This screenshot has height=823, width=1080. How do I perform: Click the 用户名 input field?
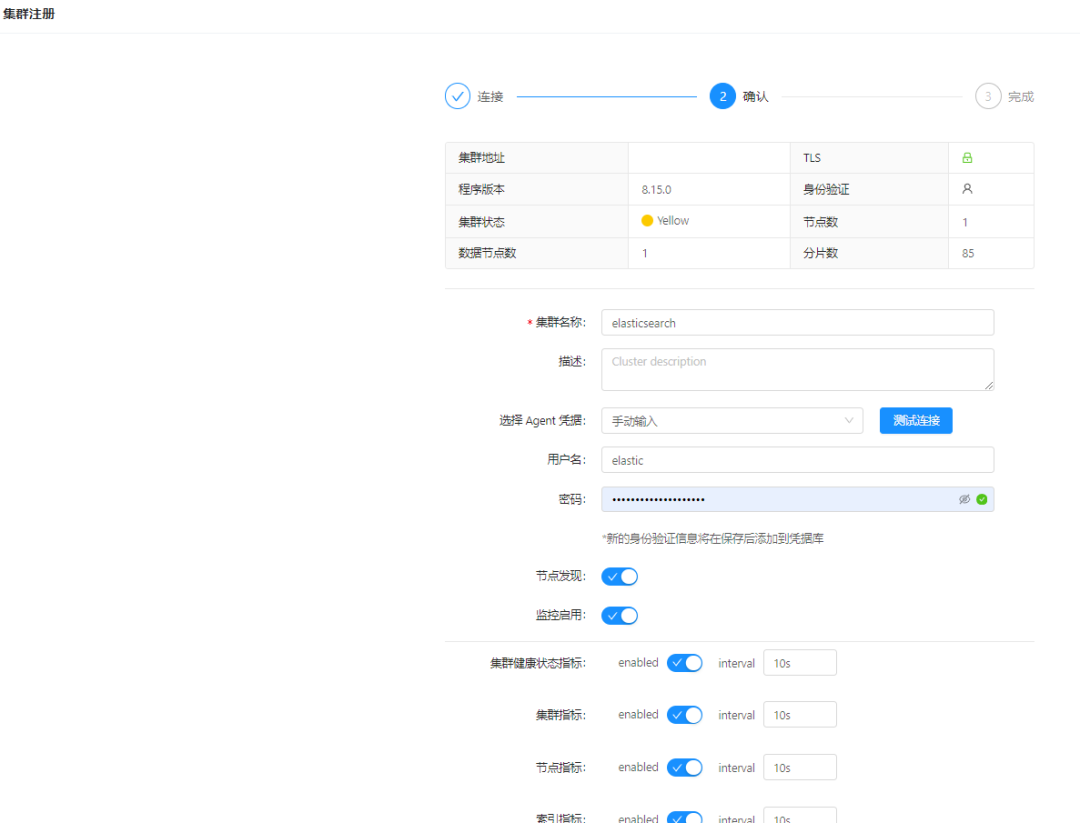click(x=798, y=460)
